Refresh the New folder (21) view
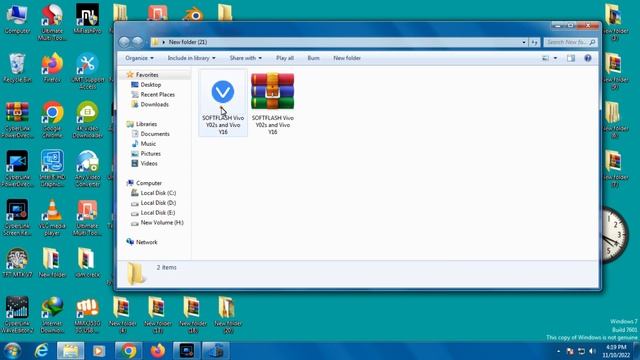640x360 pixels. click(x=534, y=42)
